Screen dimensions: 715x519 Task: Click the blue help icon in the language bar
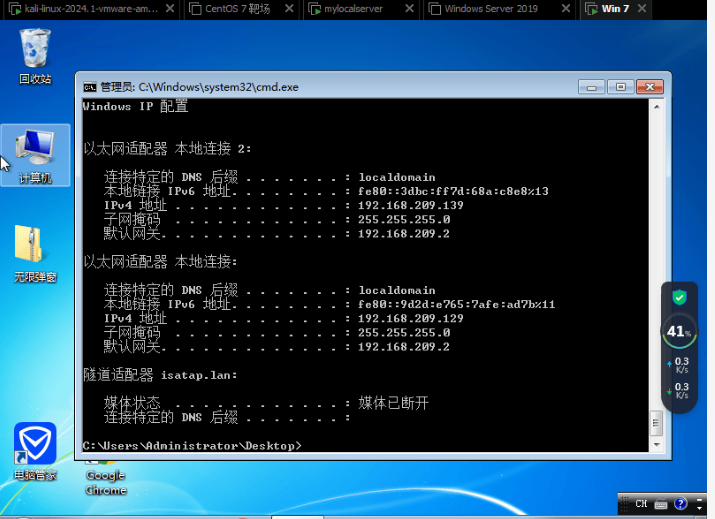click(680, 503)
